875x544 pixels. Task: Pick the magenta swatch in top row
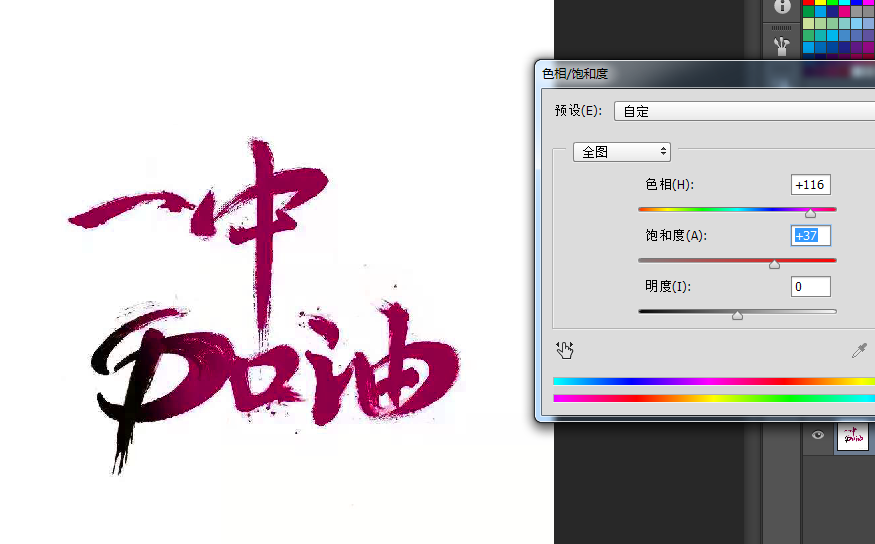tap(868, 2)
